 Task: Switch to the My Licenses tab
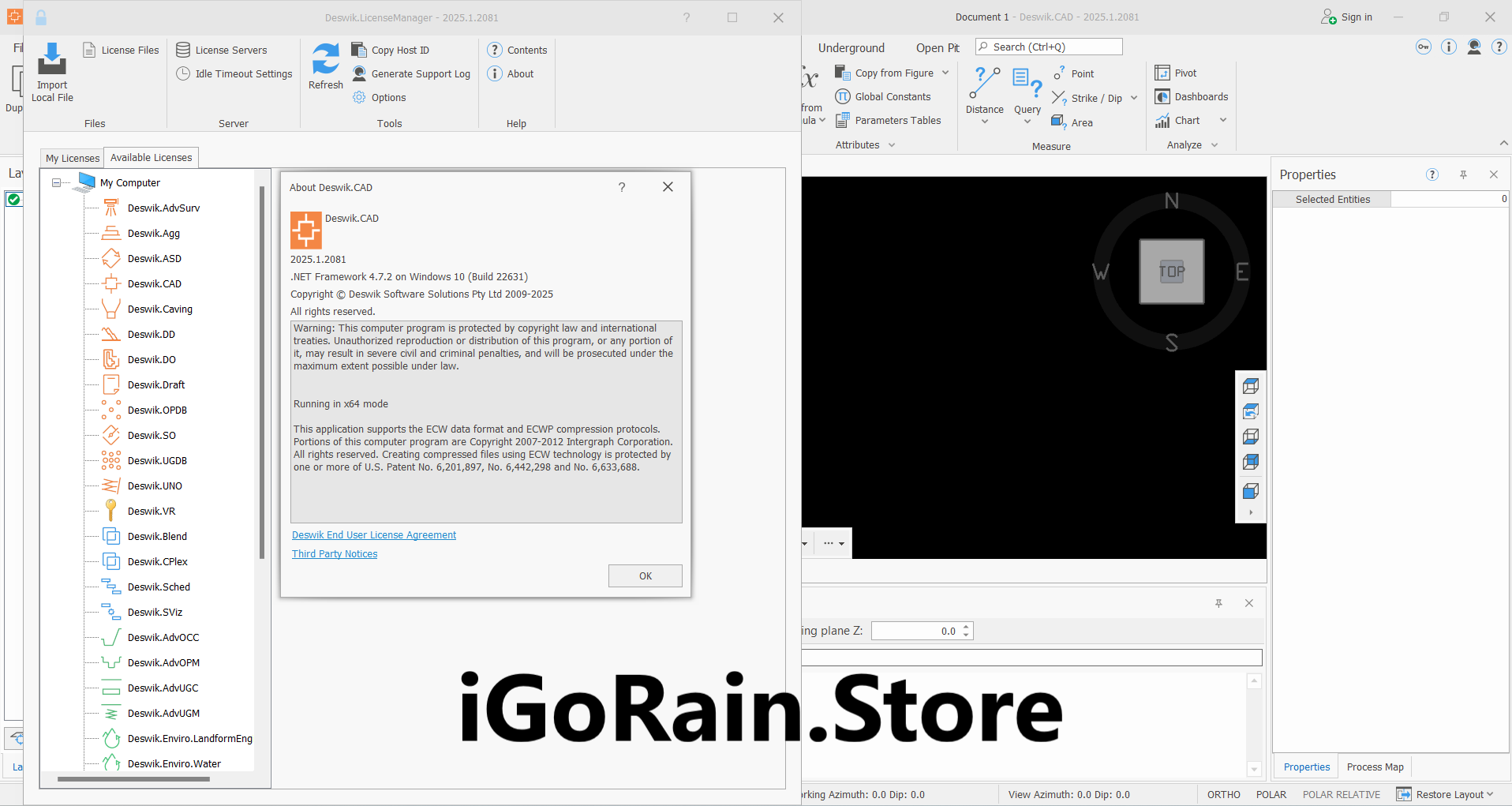[73, 159]
